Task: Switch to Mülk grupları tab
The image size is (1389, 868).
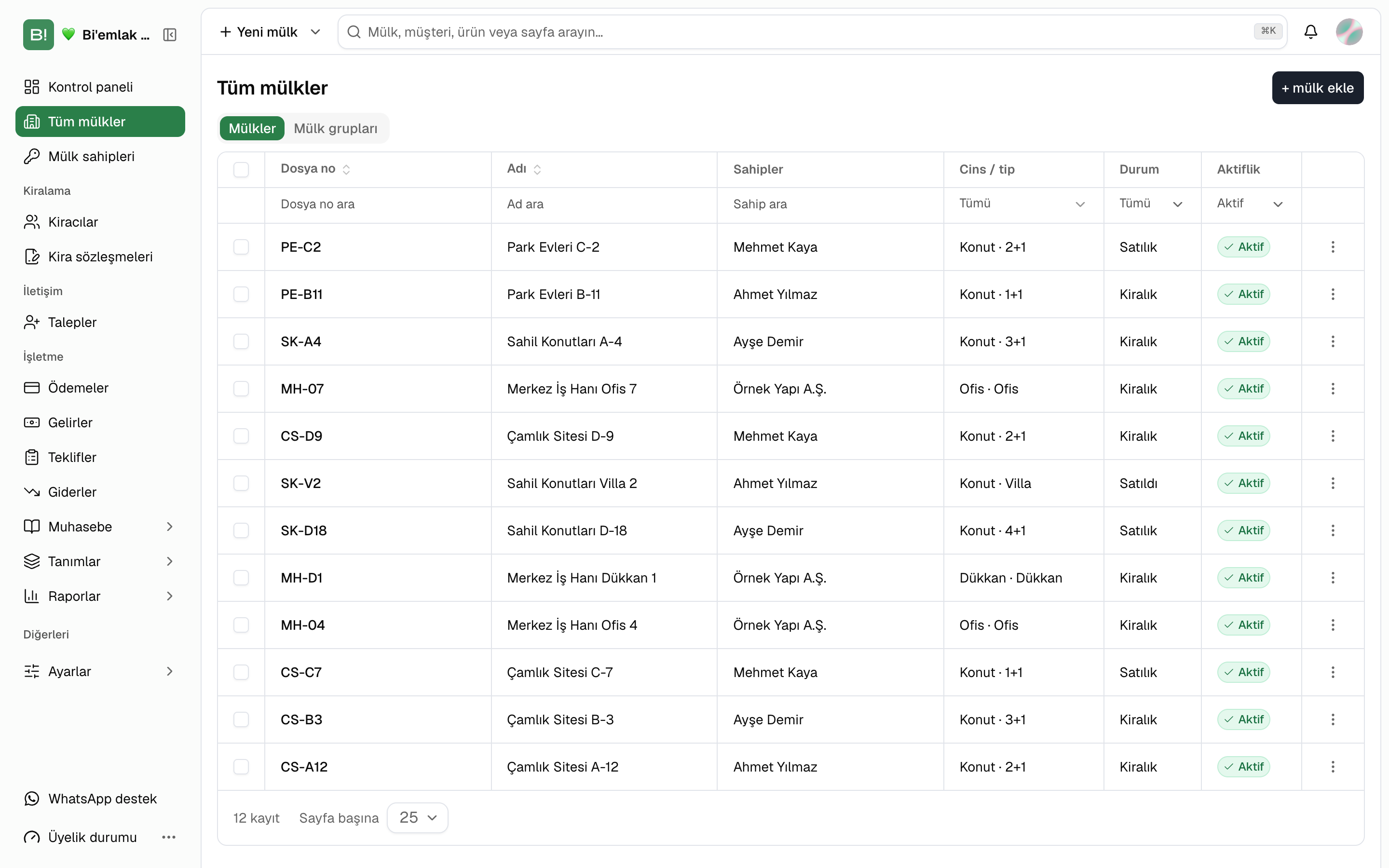Action: 335,128
